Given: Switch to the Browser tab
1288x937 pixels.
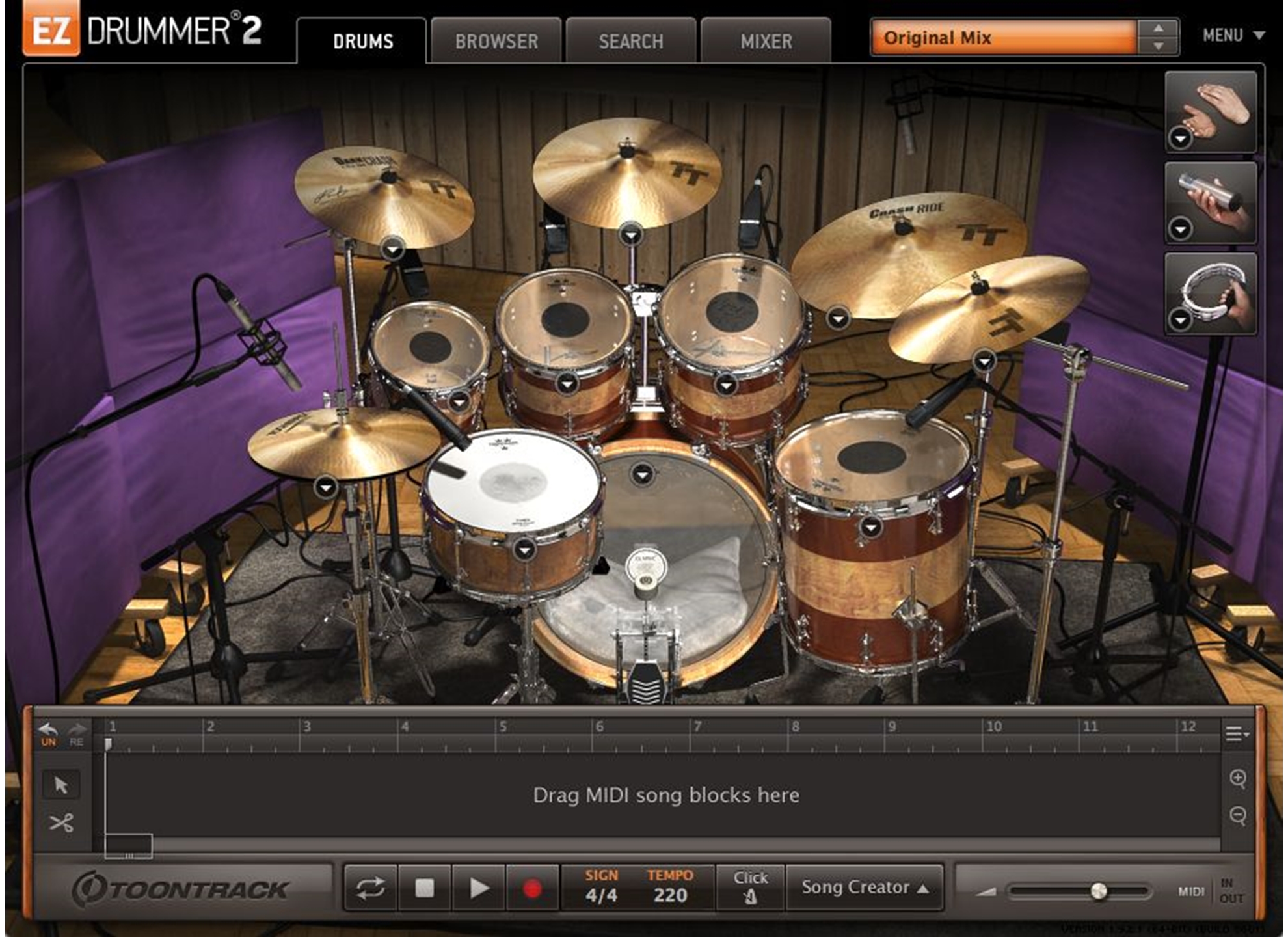Looking at the screenshot, I should [496, 42].
